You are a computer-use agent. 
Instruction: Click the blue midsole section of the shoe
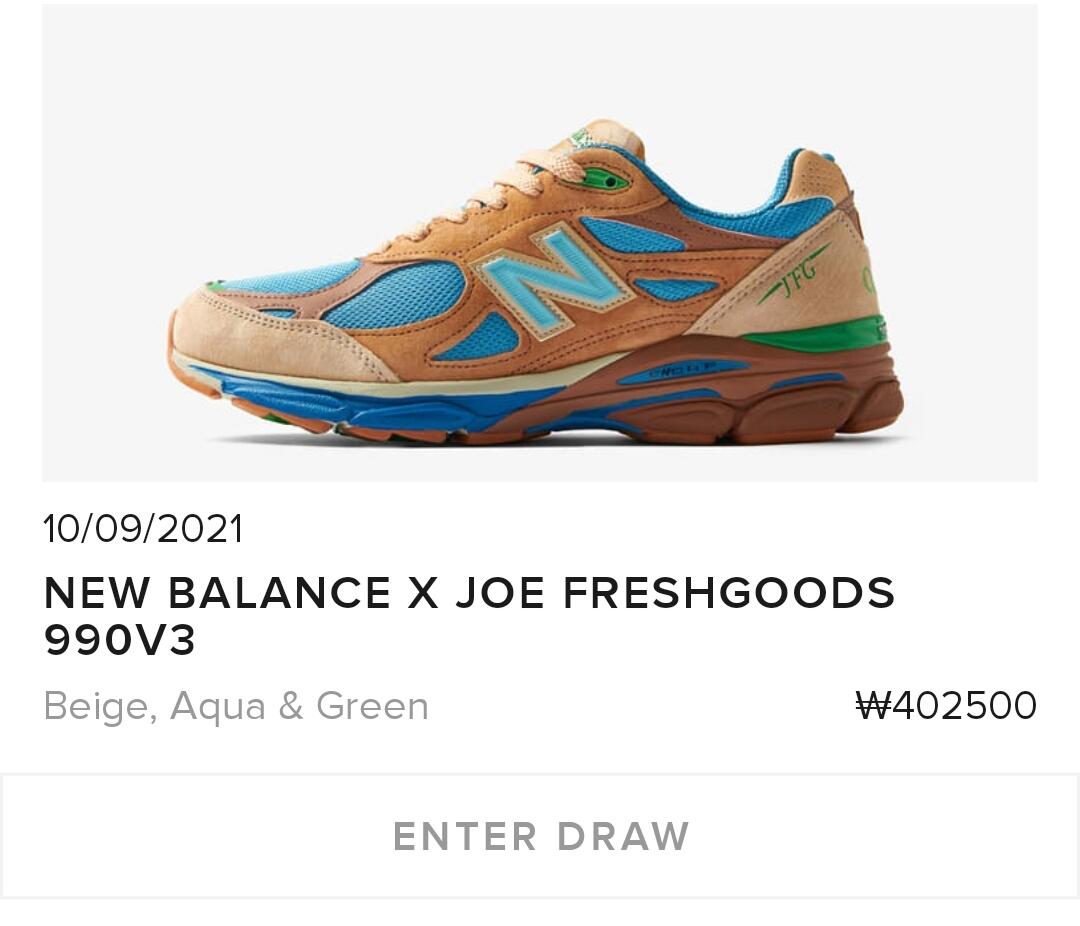(386, 404)
